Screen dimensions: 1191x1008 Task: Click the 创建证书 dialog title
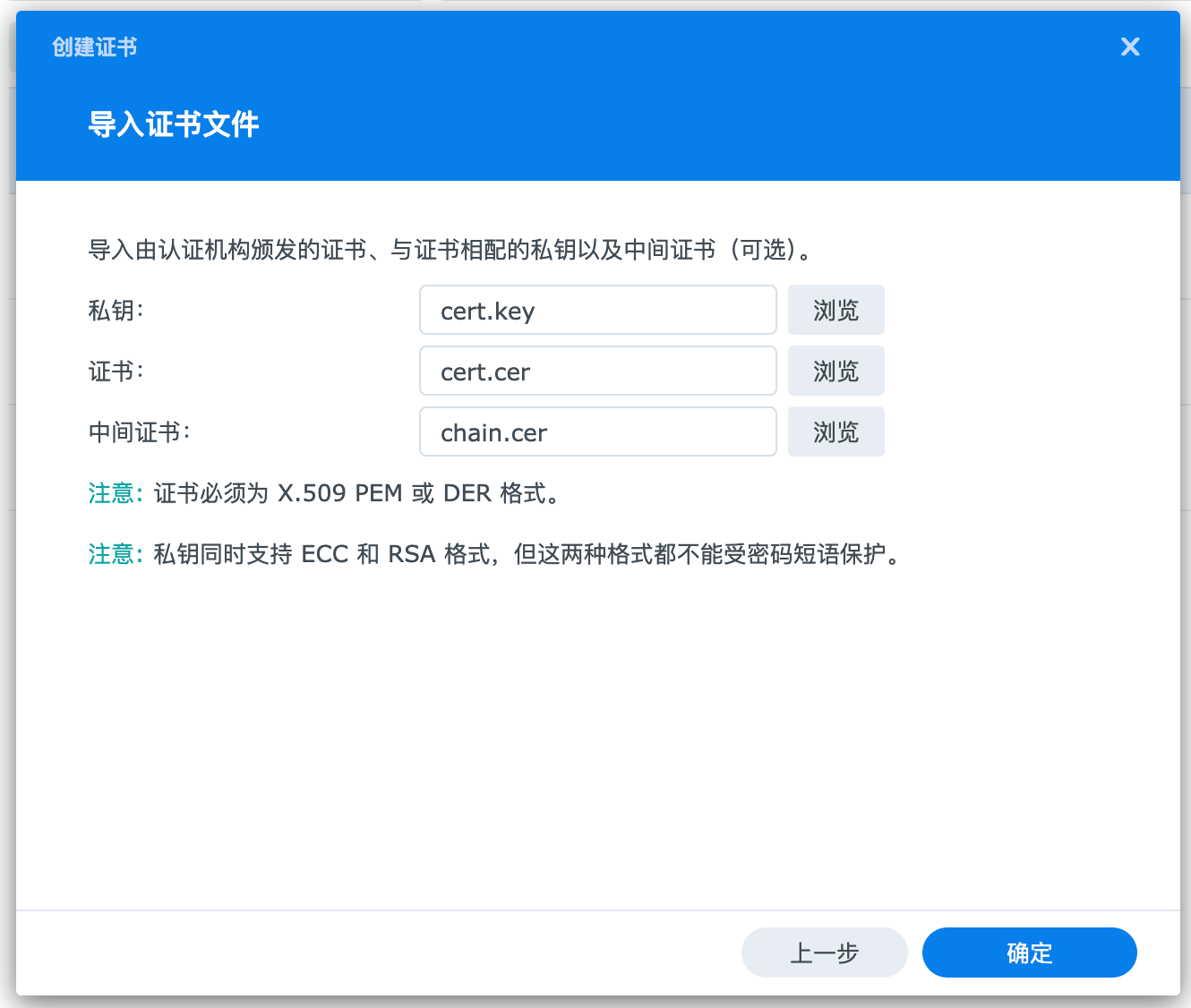[94, 47]
